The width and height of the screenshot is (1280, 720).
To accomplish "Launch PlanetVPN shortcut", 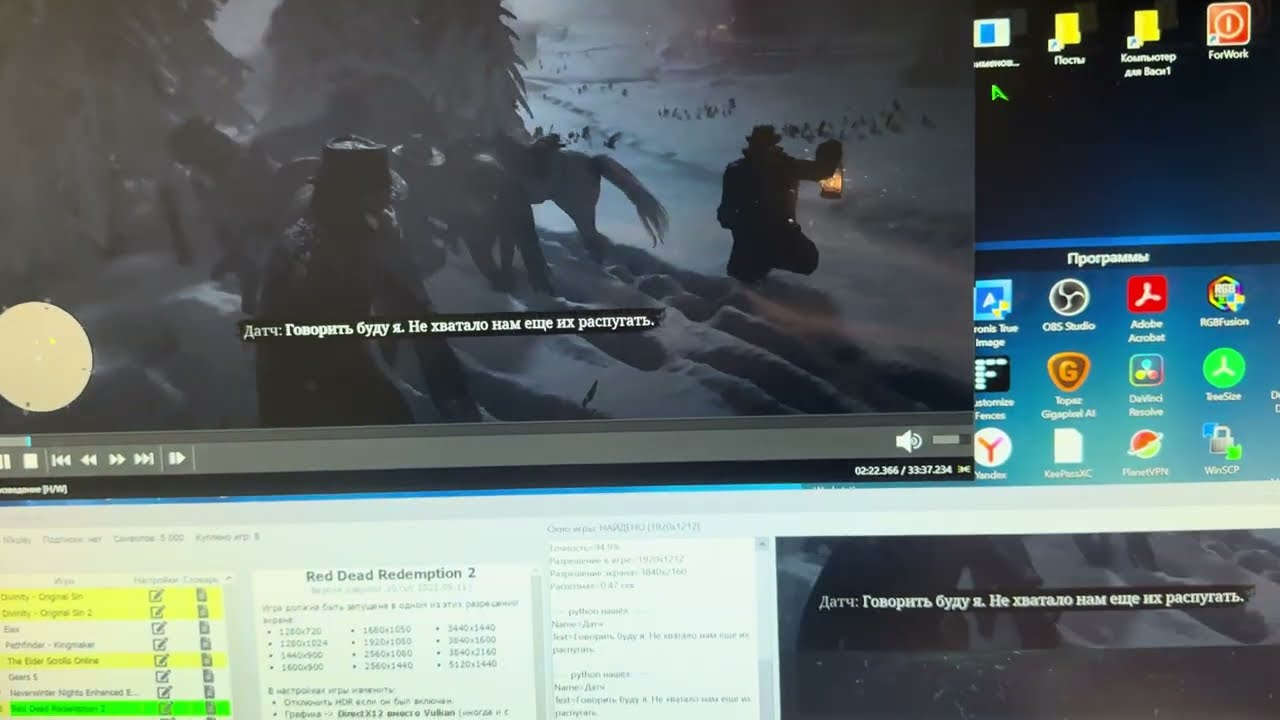I will tap(1145, 453).
